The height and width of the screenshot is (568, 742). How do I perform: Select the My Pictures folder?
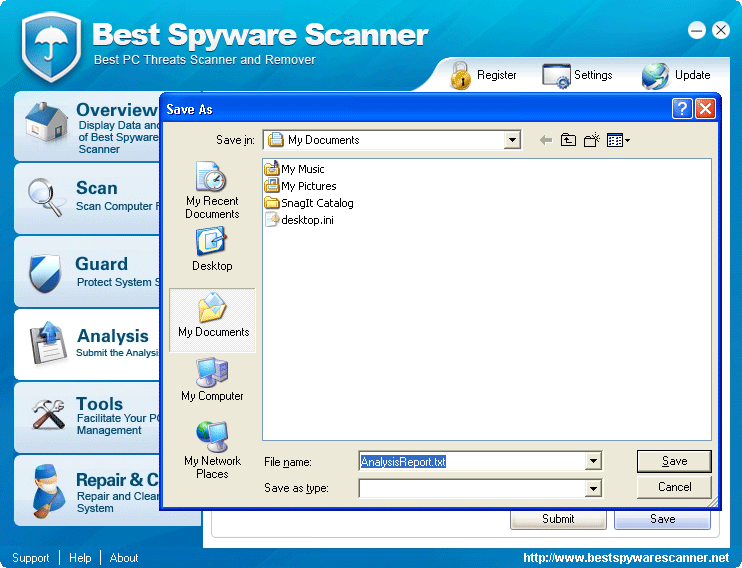click(x=300, y=186)
